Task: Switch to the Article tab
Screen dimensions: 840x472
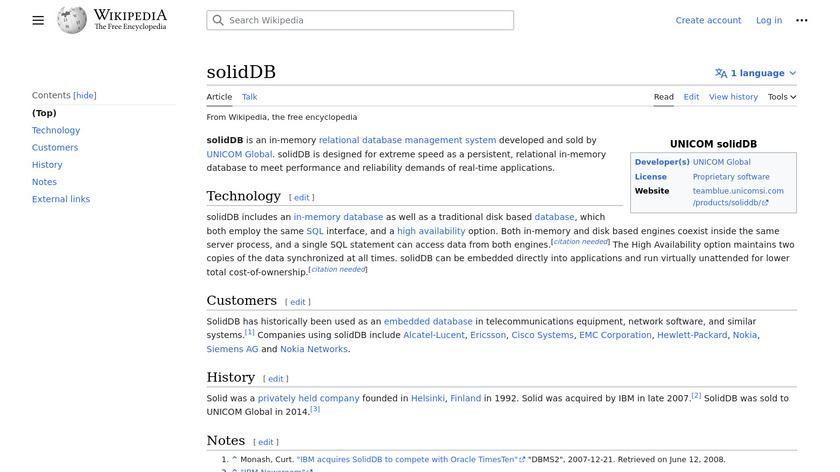Action: click(219, 97)
